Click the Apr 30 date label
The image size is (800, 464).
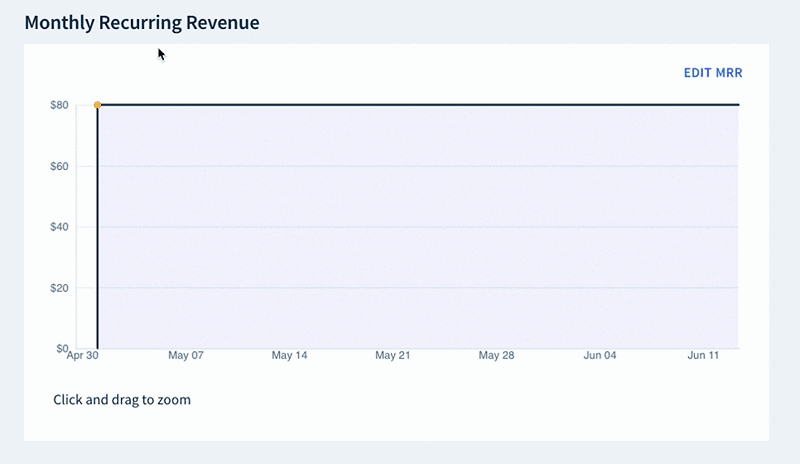click(83, 355)
